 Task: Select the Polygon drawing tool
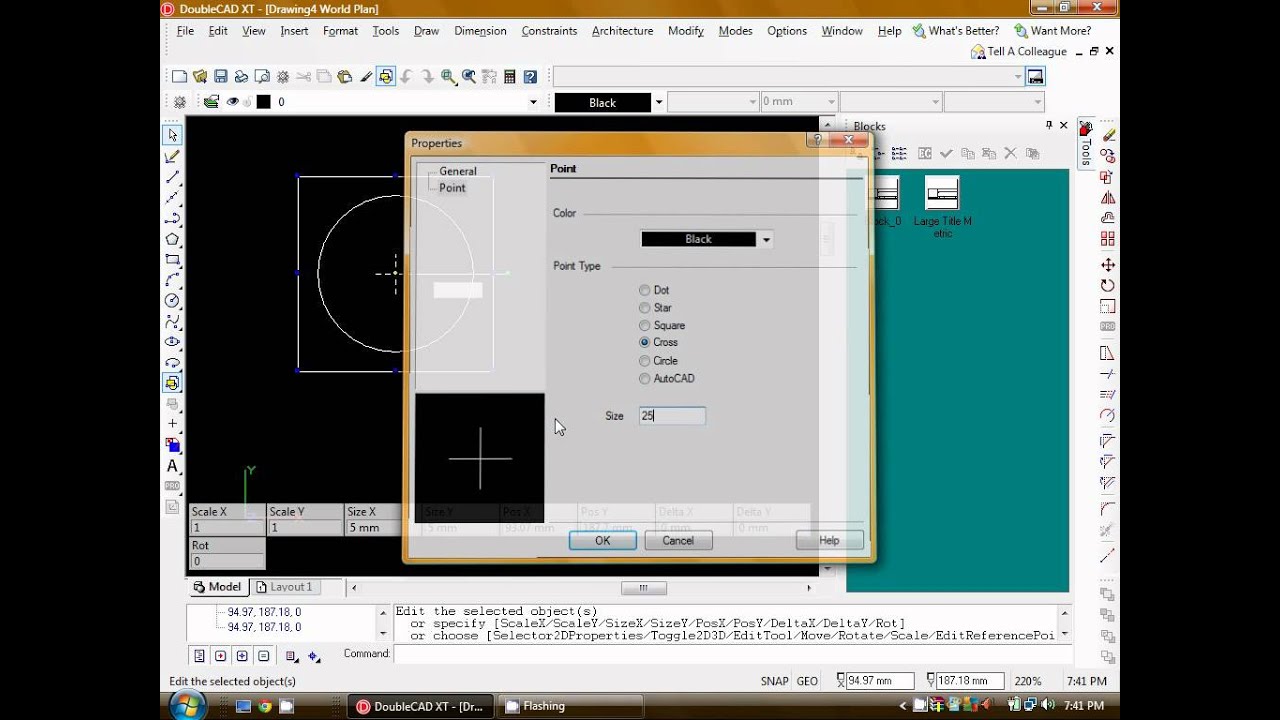point(172,239)
